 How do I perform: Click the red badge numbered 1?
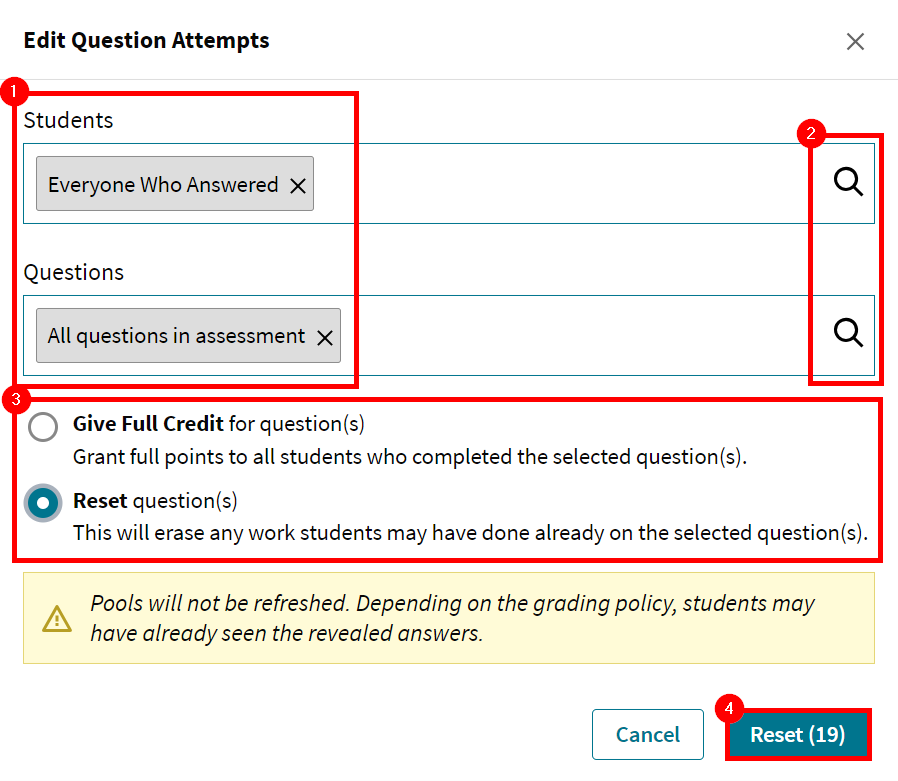pyautogui.click(x=14, y=91)
